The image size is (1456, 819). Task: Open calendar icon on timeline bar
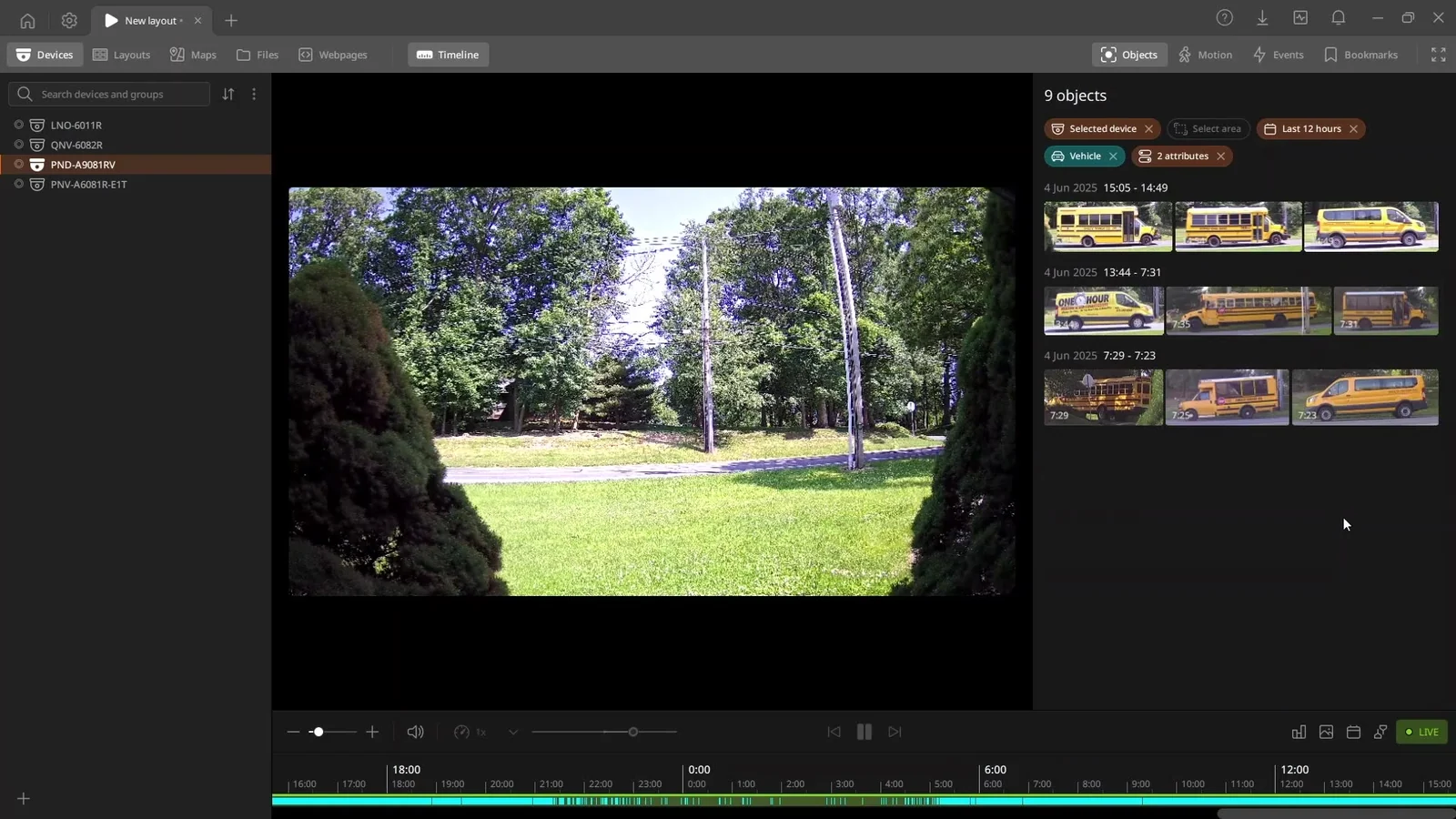click(x=1353, y=732)
